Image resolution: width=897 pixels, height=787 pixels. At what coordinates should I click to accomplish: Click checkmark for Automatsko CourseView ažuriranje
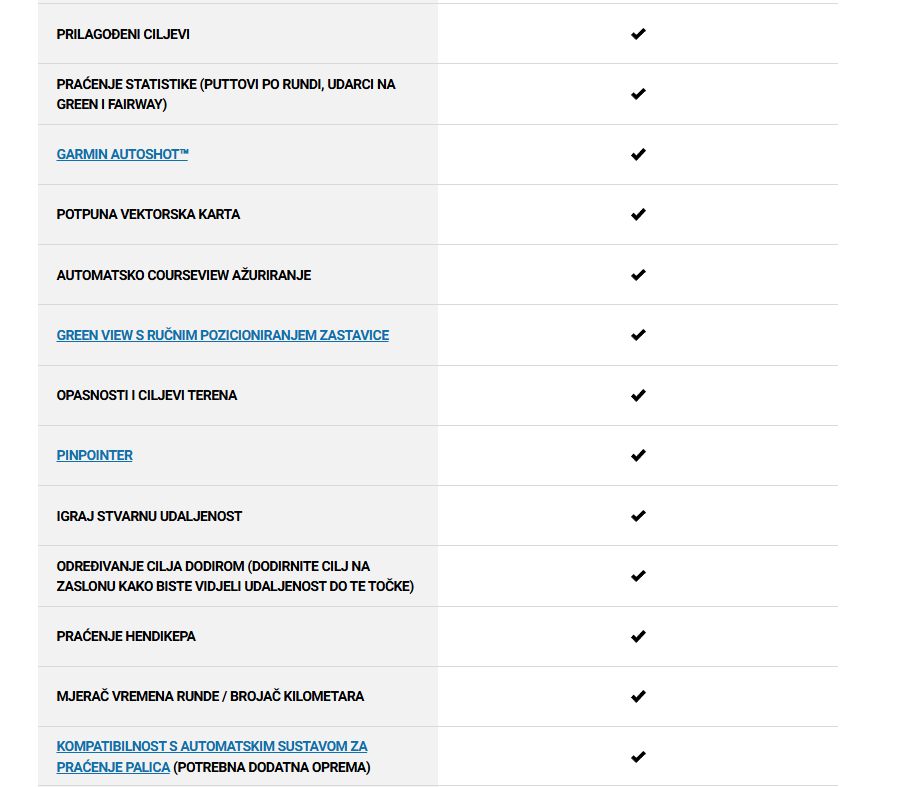tap(638, 275)
